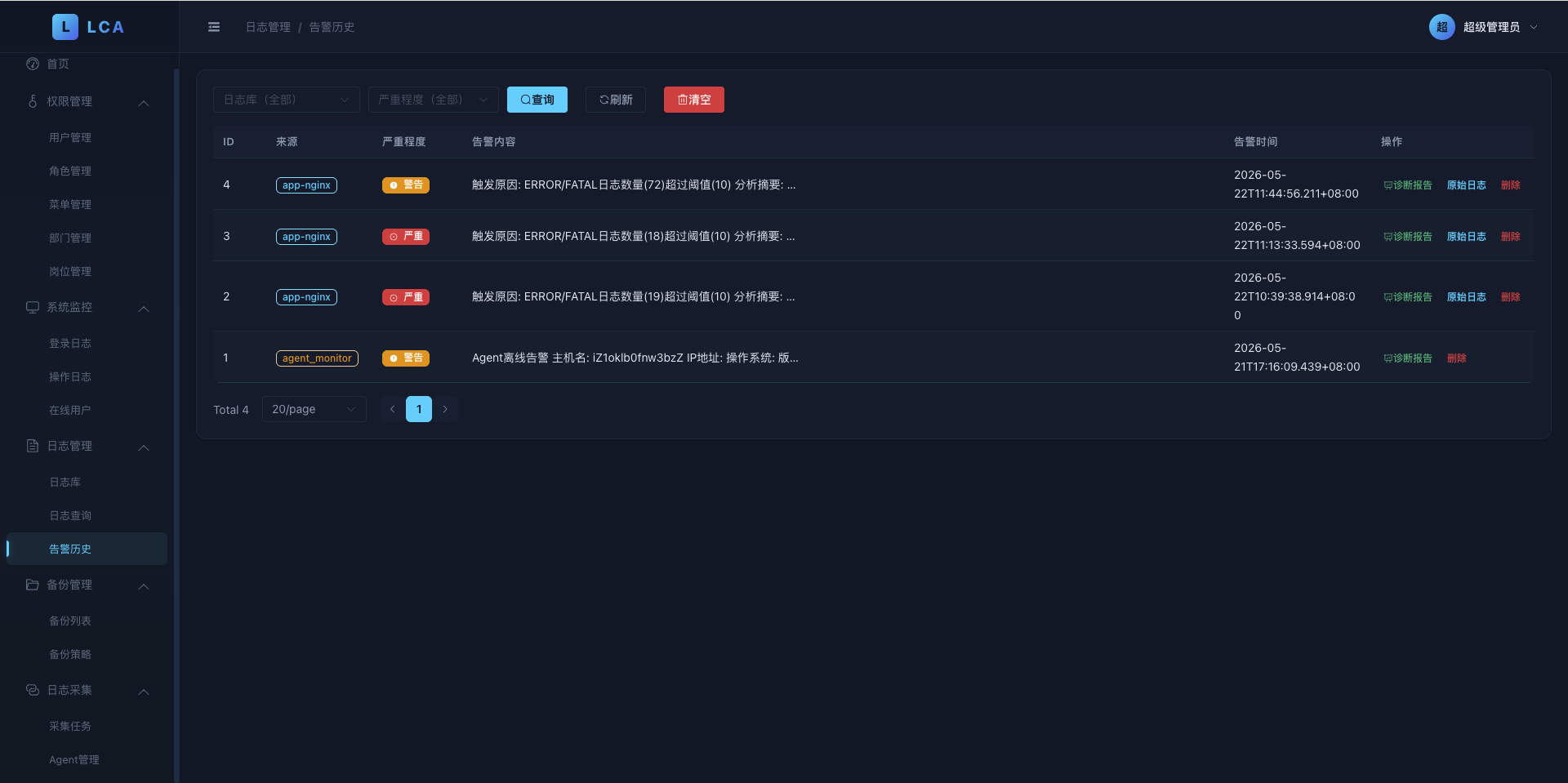1568x783 pixels.
Task: Open 在线用户 menu item
Action: 87,410
